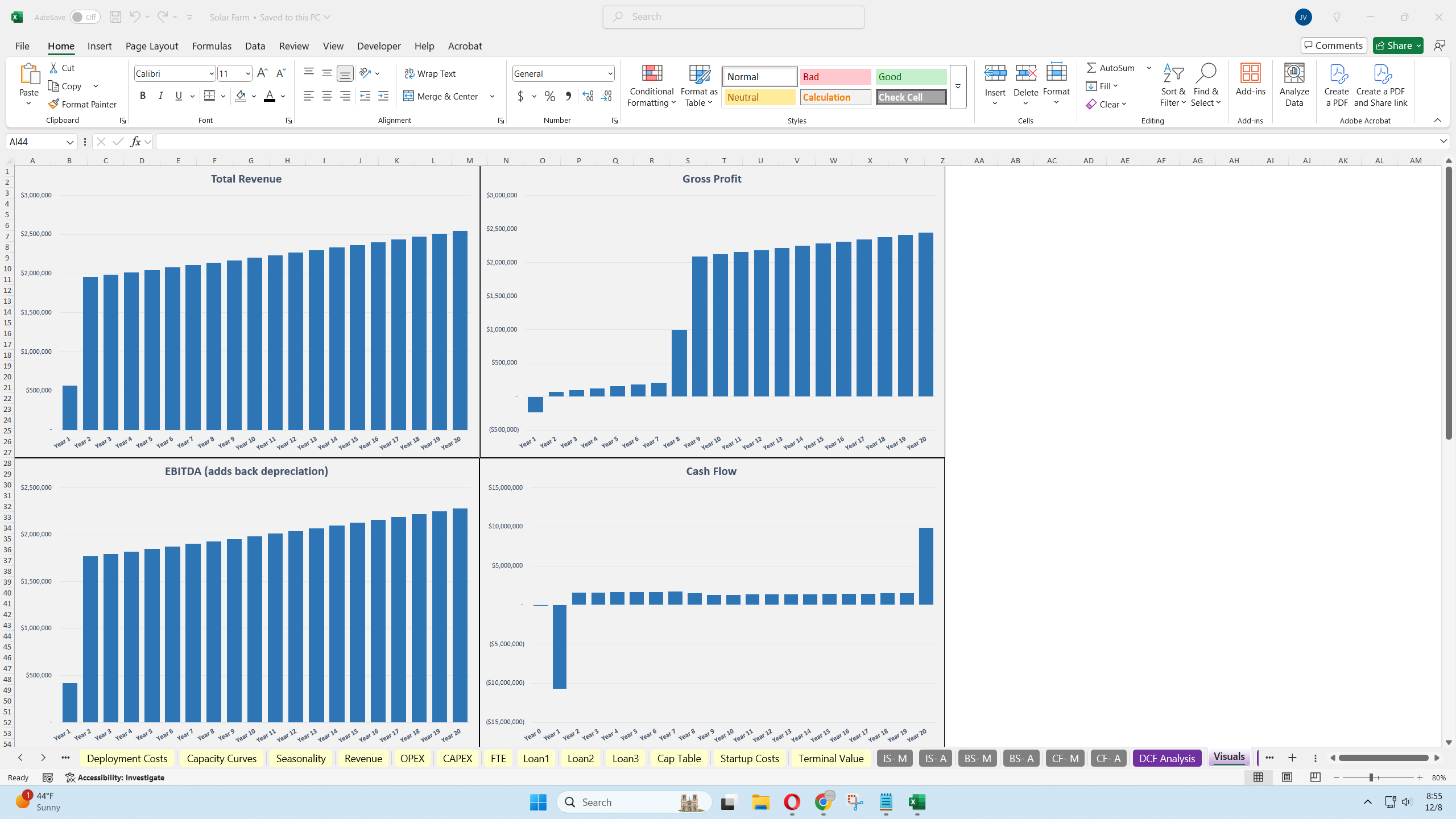Toggle the AutoSave switch
Viewport: 1456px width, 819px height.
point(85,17)
